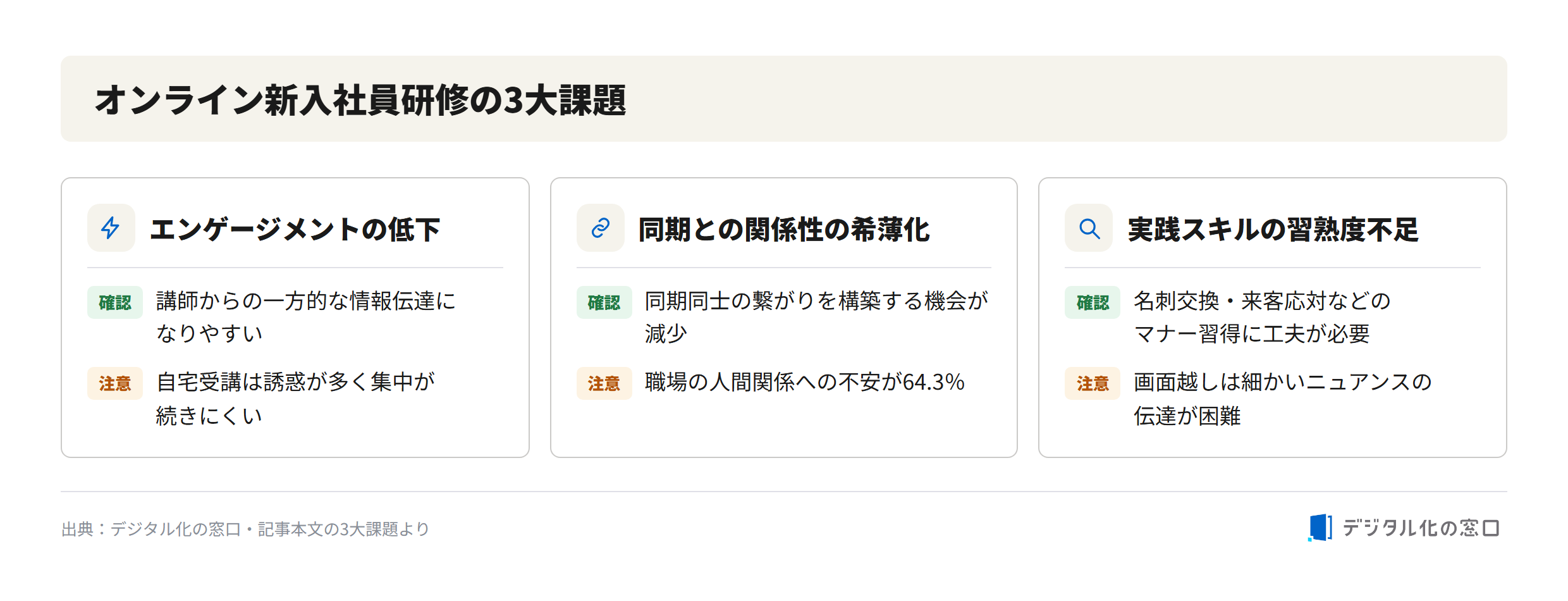Click the 職場の人間関係への不安が64.3% text
Image resolution: width=1568 pixels, height=601 pixels.
pos(805,382)
